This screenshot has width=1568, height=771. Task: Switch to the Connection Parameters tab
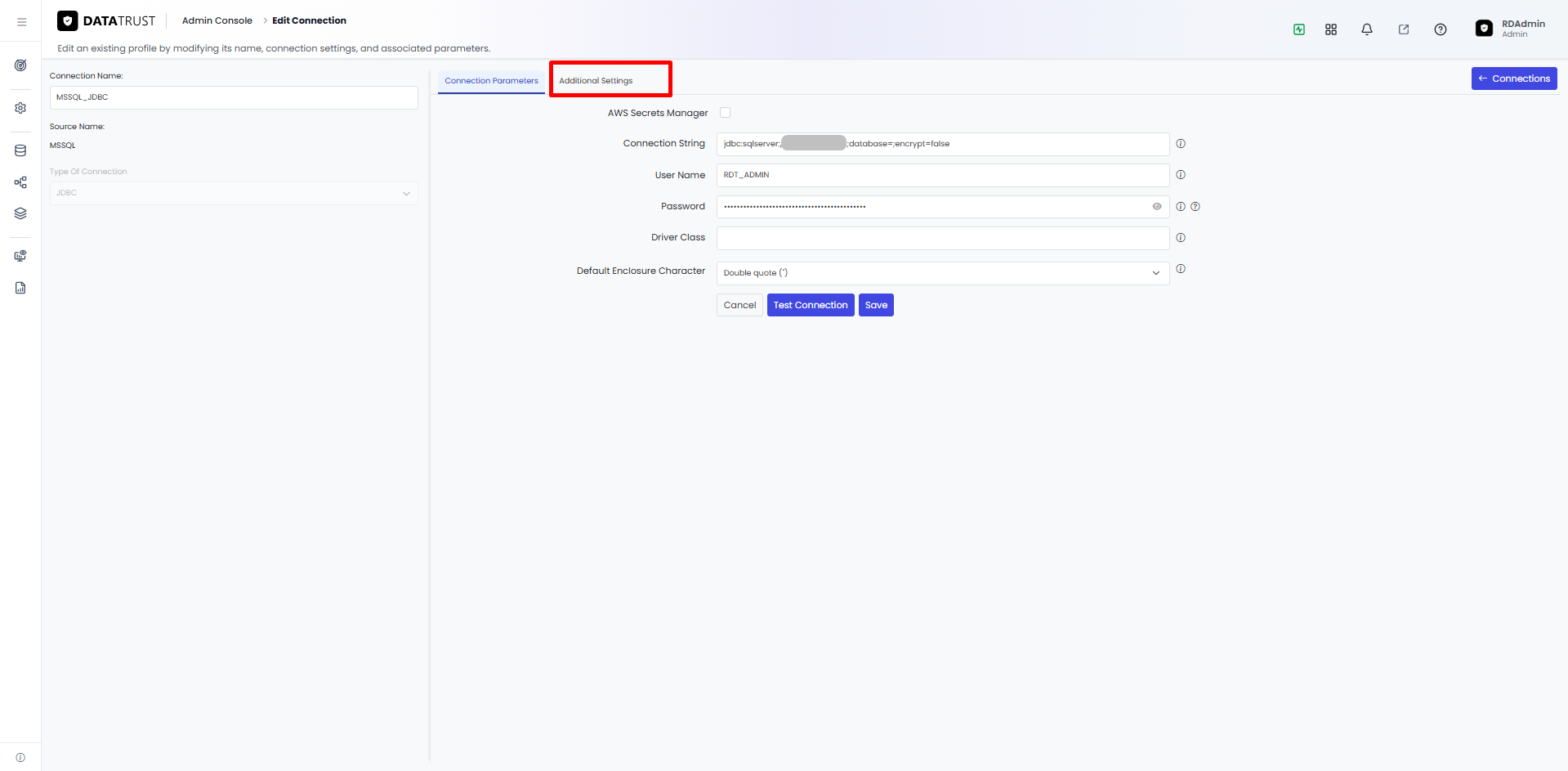[x=491, y=81]
